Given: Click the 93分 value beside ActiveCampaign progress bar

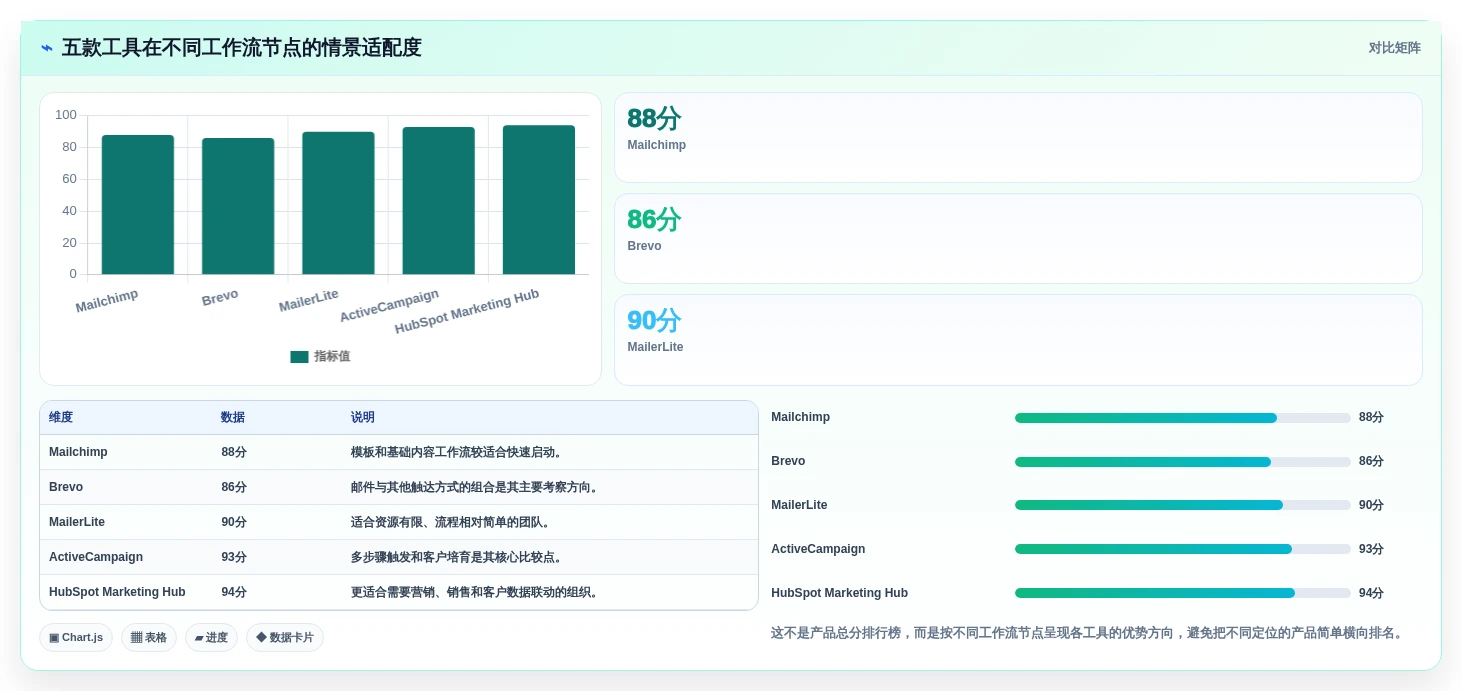Looking at the screenshot, I should (1371, 549).
